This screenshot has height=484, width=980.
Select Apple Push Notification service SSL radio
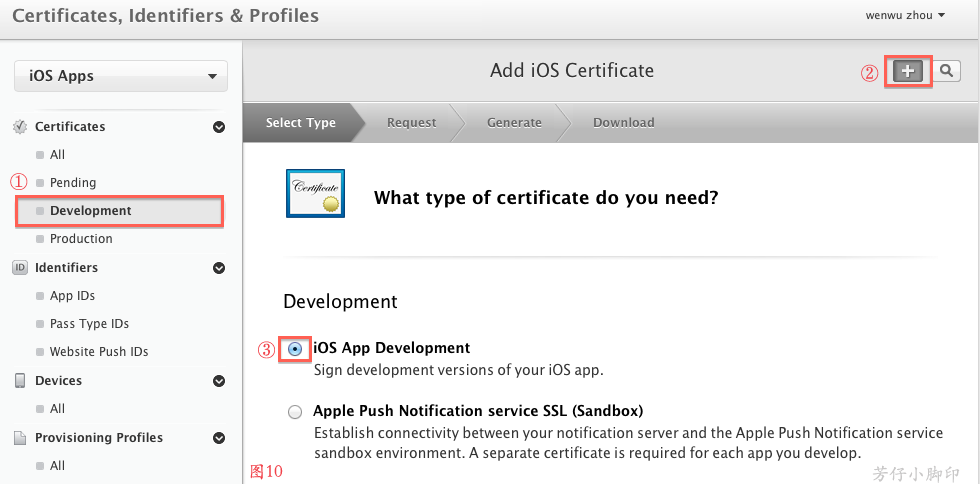point(295,412)
